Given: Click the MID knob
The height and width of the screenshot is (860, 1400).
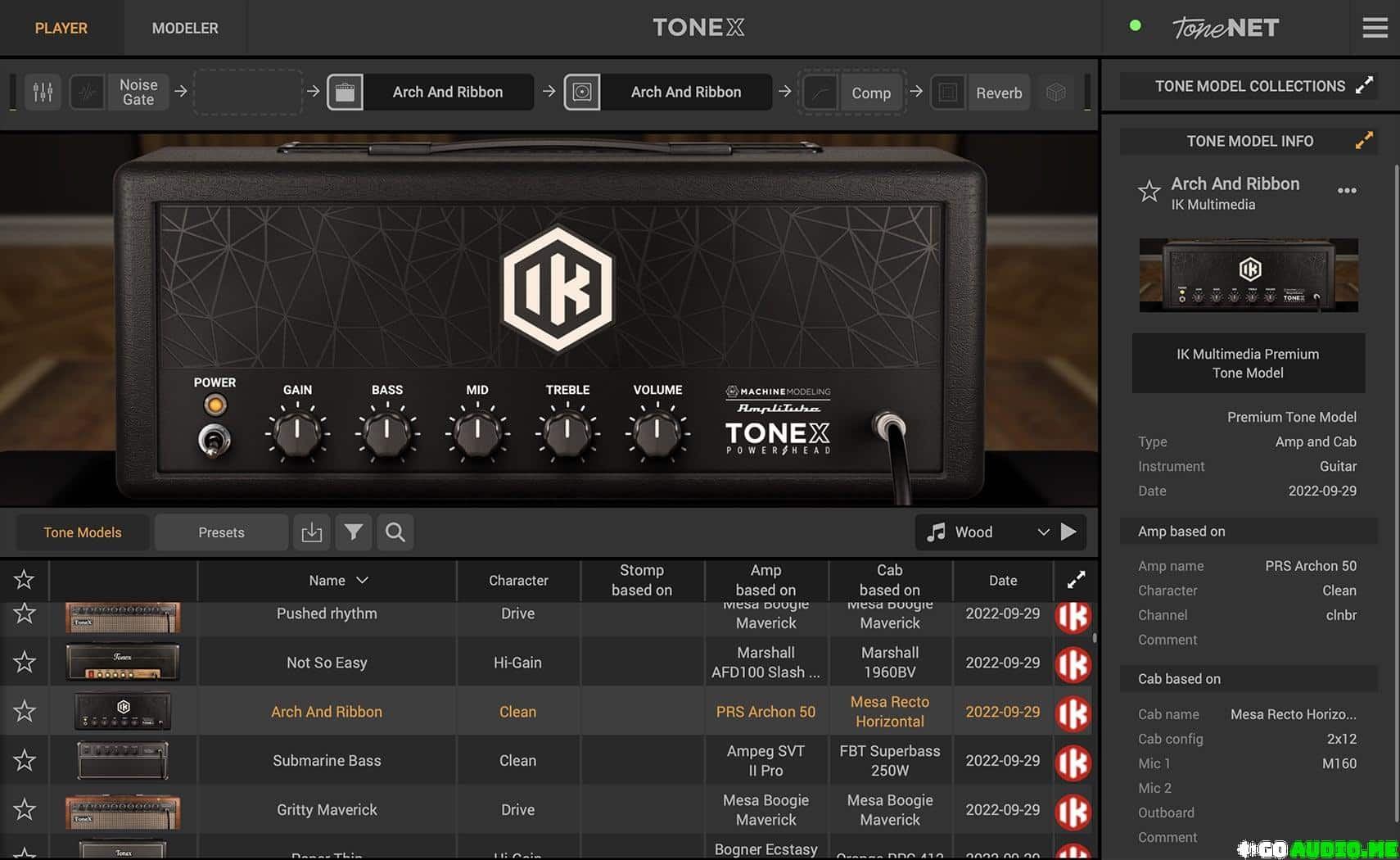Looking at the screenshot, I should [477, 434].
